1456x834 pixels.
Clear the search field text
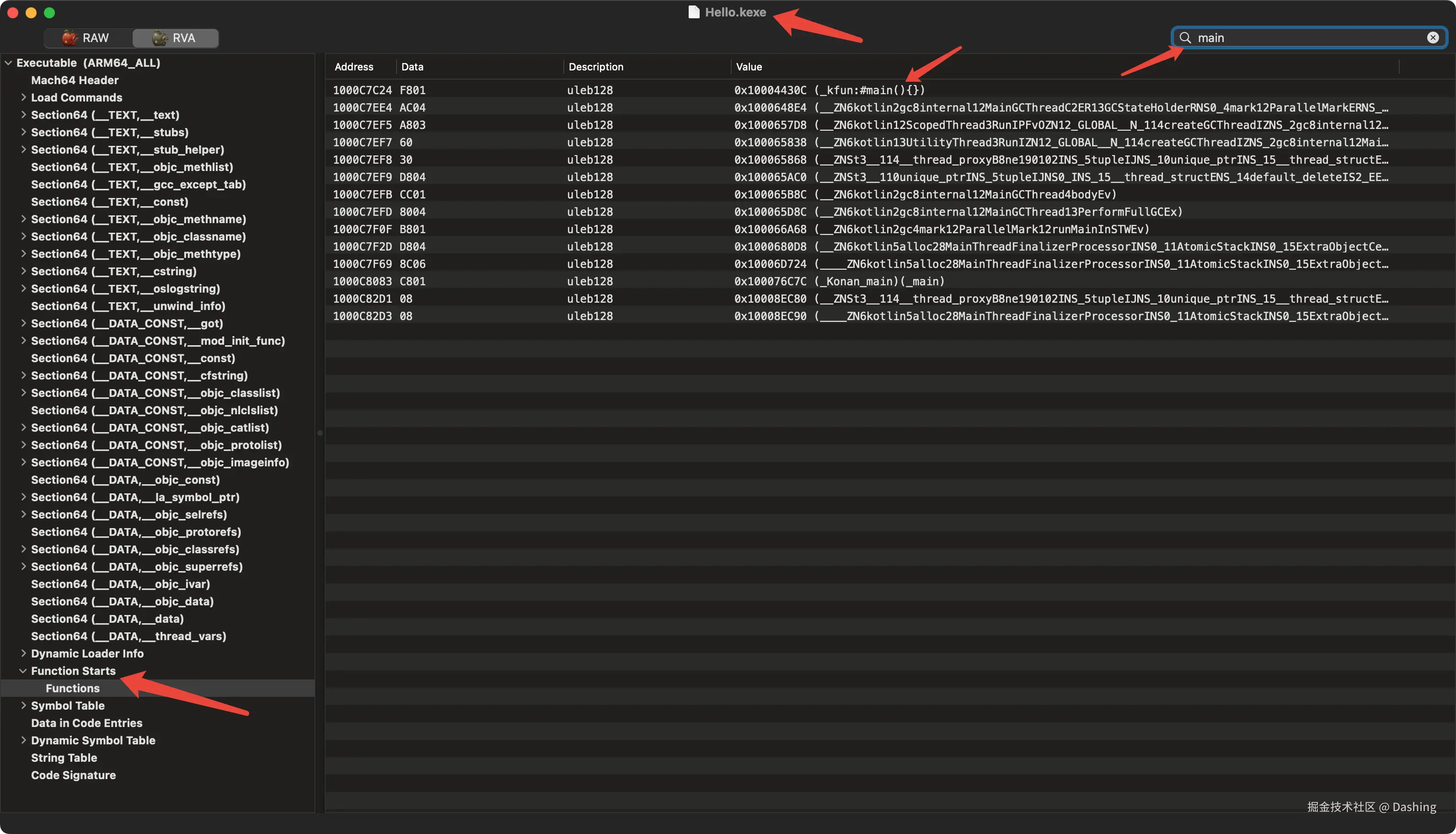coord(1433,38)
